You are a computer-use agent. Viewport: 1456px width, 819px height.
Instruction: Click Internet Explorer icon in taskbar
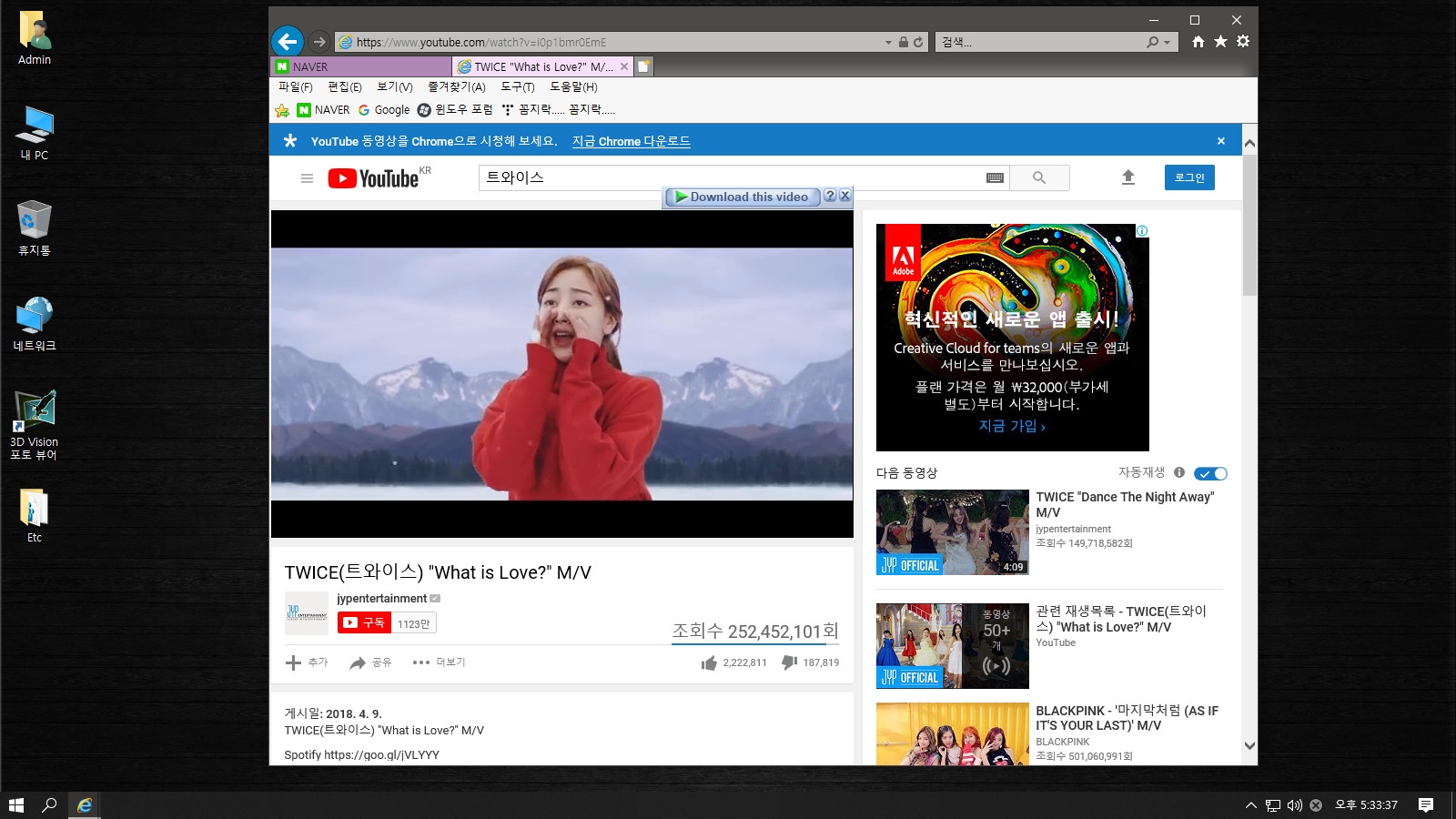[84, 805]
